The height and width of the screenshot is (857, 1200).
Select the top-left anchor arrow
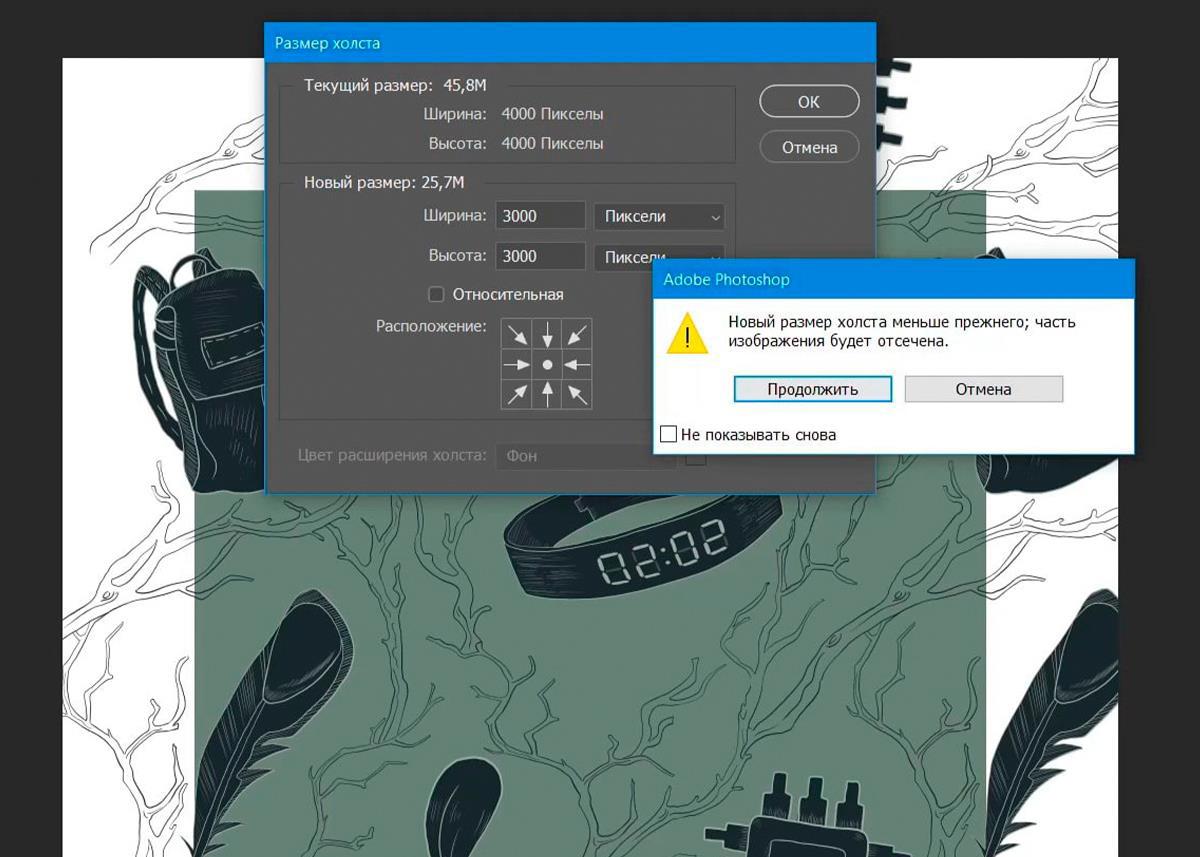tap(516, 334)
